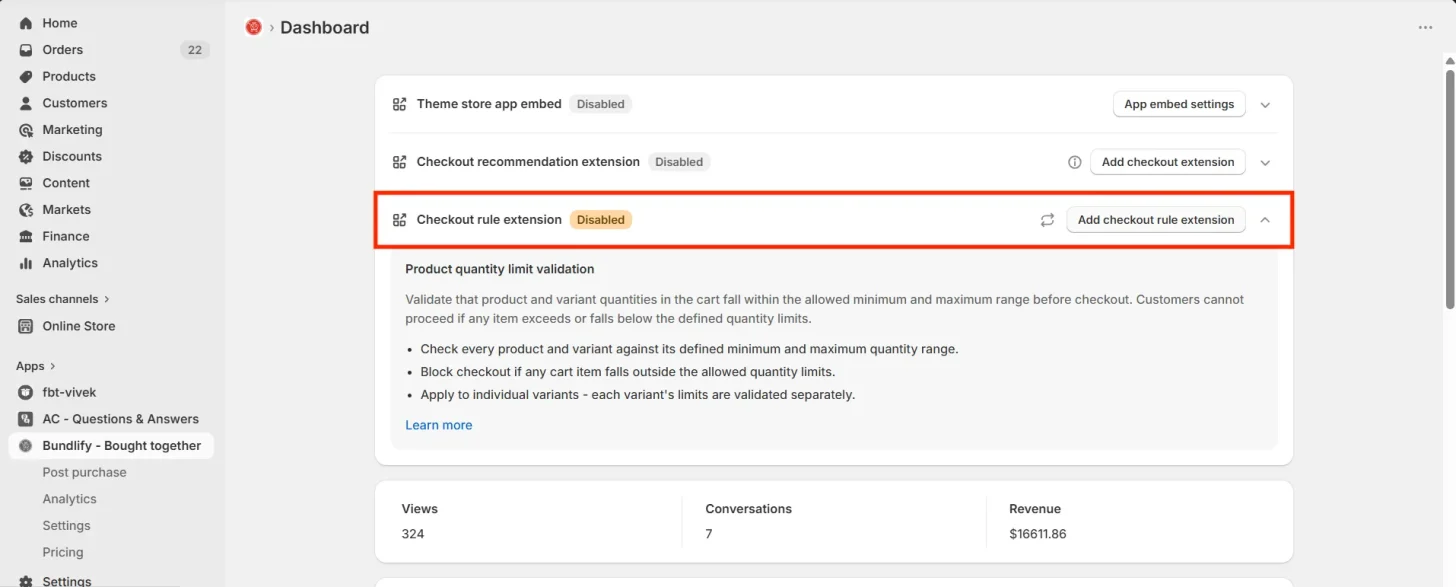
Task: Click Add checkout rule extension button
Action: (1156, 220)
